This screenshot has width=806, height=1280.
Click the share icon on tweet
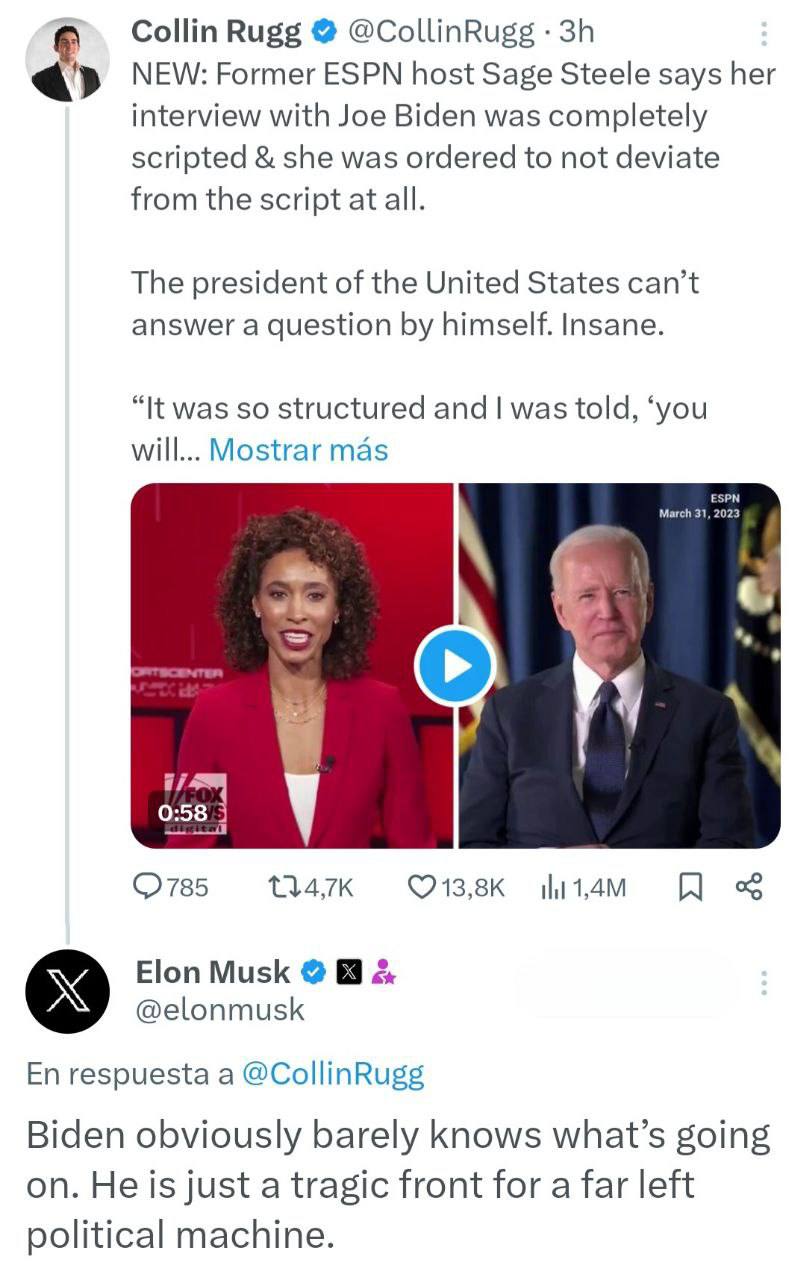[749, 886]
